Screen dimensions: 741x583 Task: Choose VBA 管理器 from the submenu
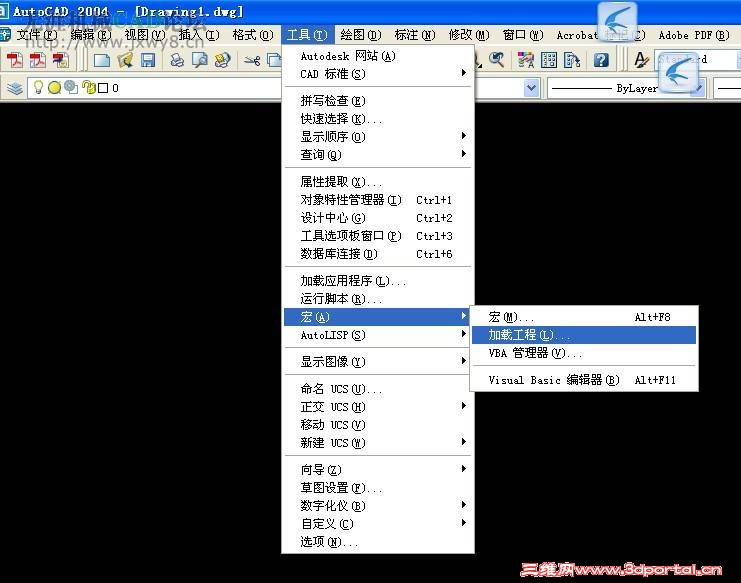[584, 353]
